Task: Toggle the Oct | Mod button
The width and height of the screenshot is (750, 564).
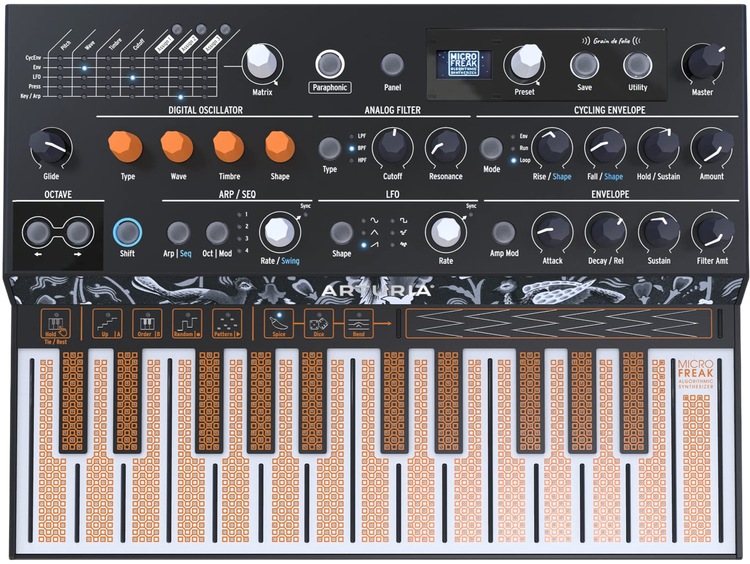Action: pyautogui.click(x=217, y=233)
